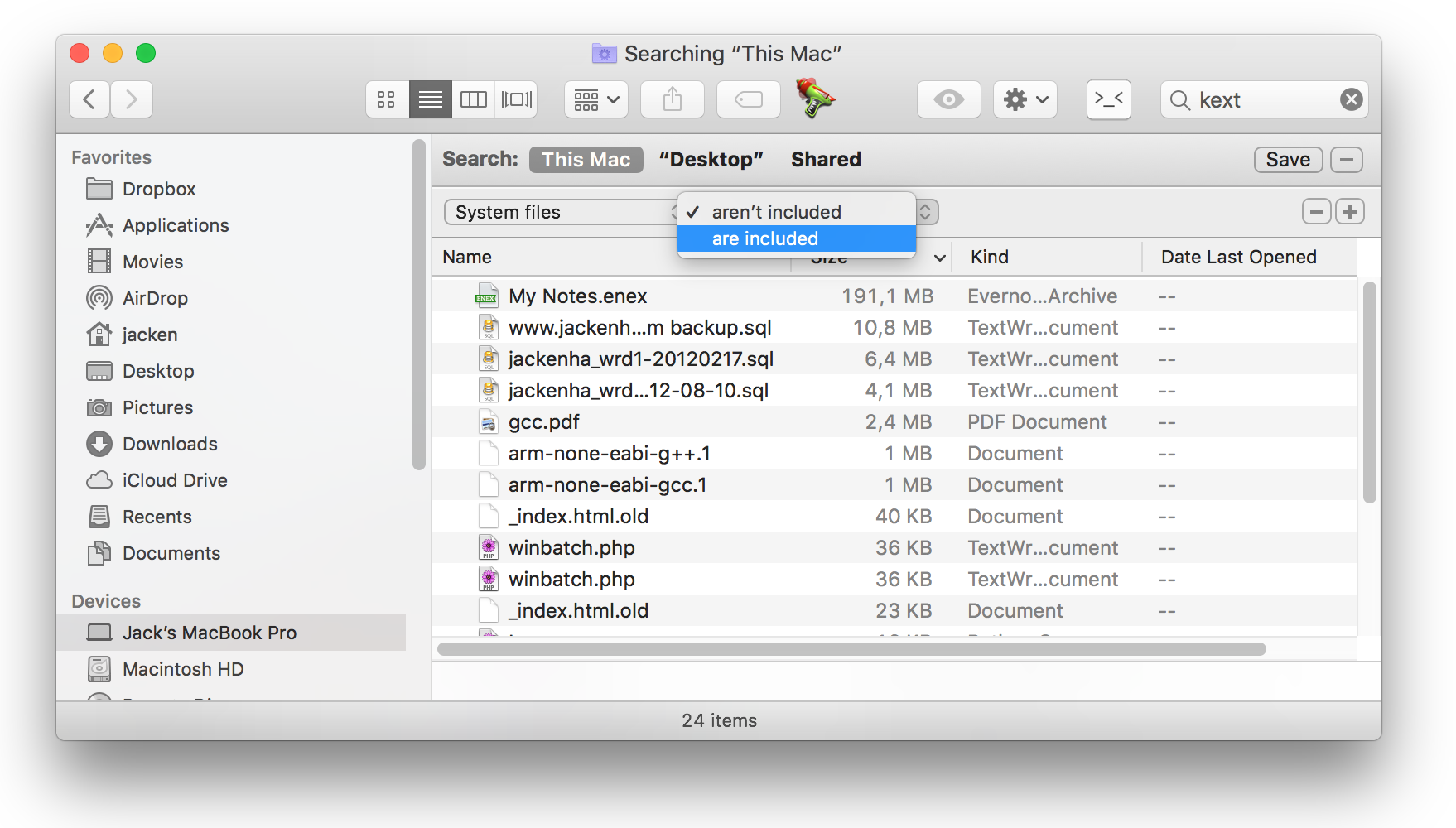This screenshot has height=828, width=1456.
Task: Select Jack's MacBook Pro device
Action: (x=232, y=633)
